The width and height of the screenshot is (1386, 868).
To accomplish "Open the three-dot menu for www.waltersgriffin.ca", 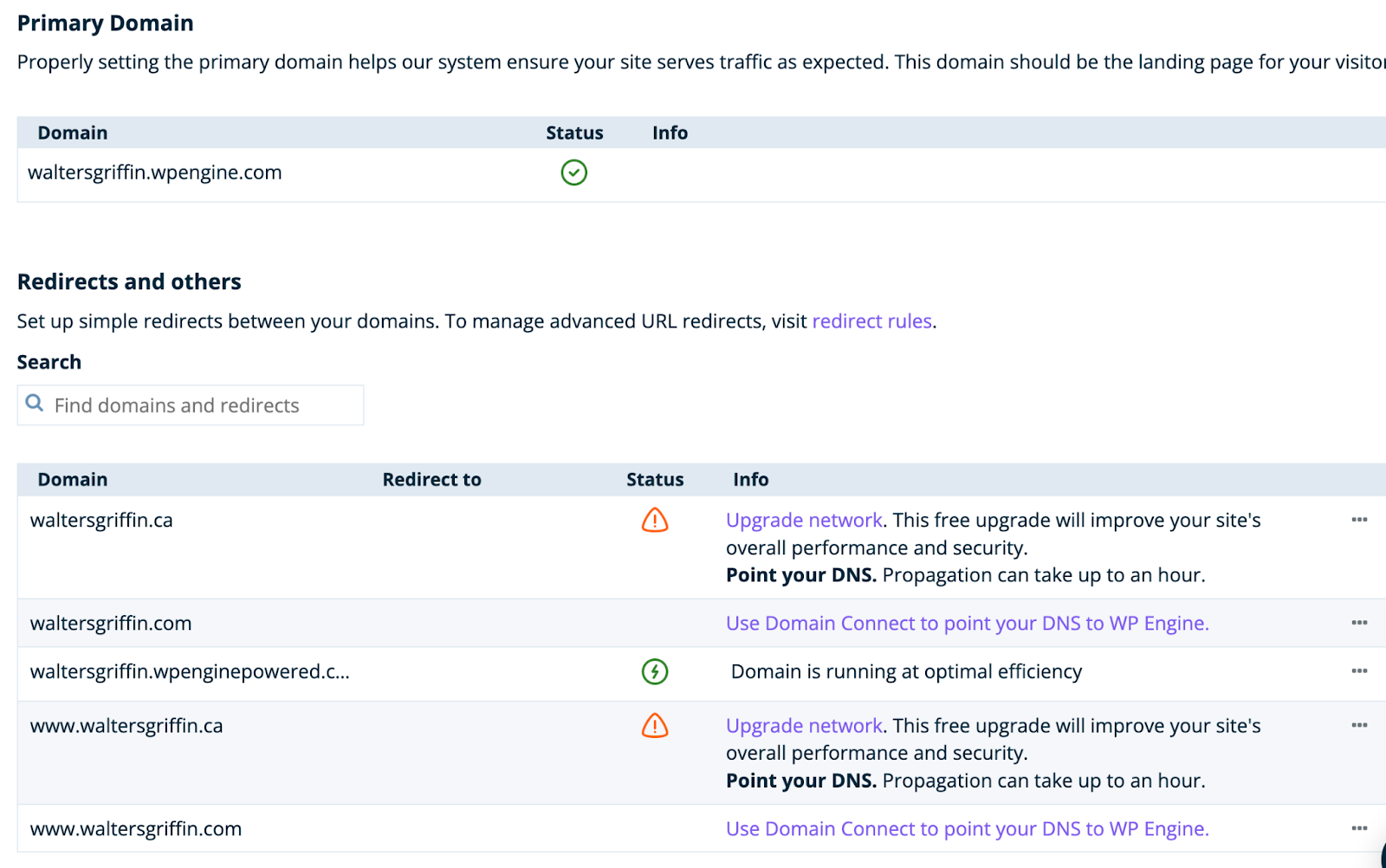I will (1359, 725).
